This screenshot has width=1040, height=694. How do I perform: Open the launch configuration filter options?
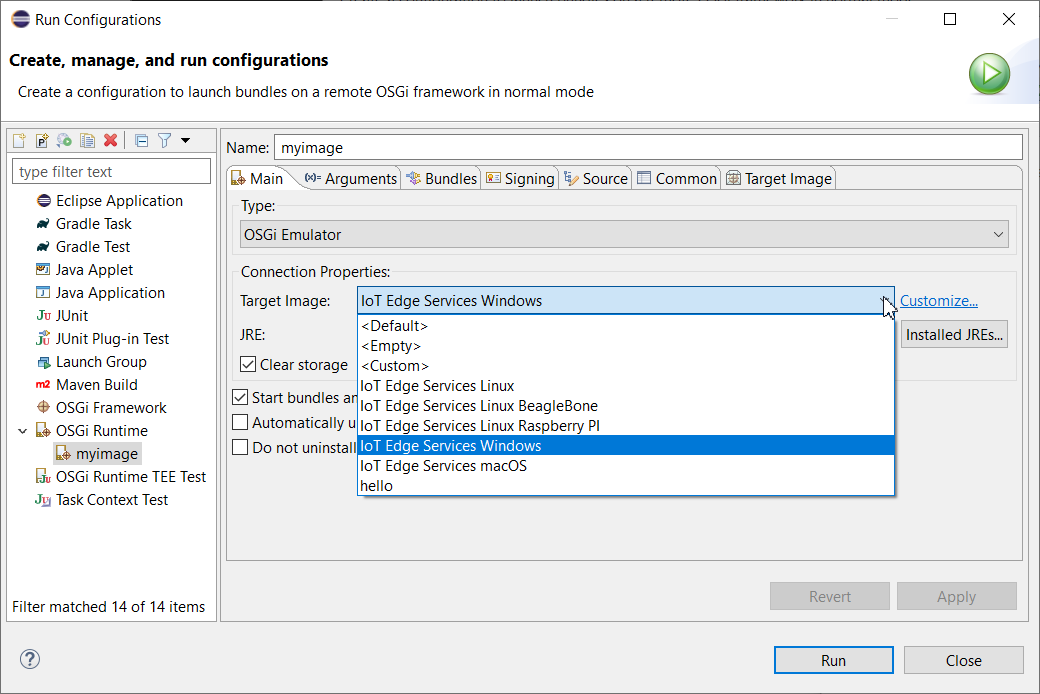164,140
